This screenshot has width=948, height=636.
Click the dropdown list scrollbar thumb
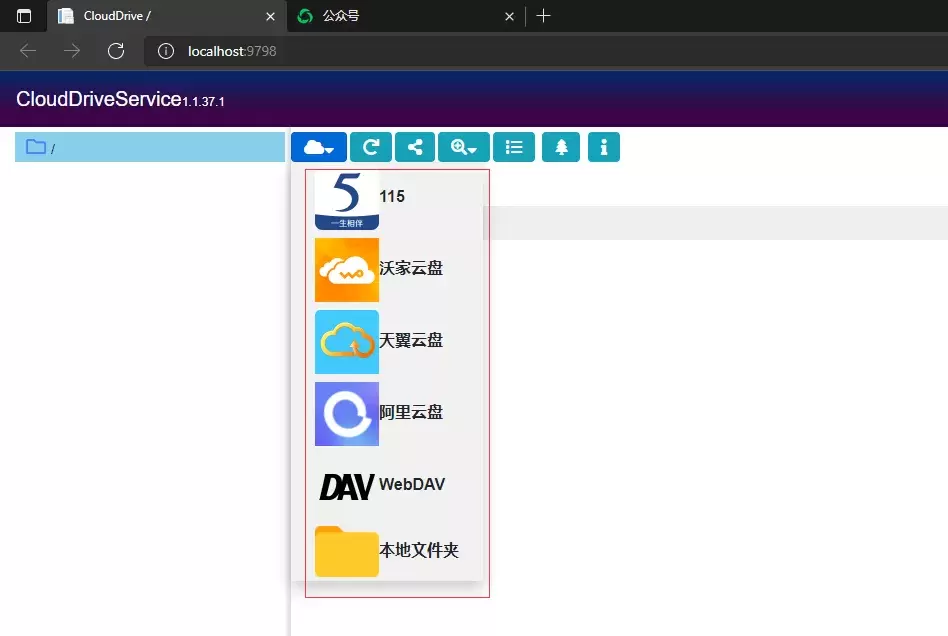485,222
